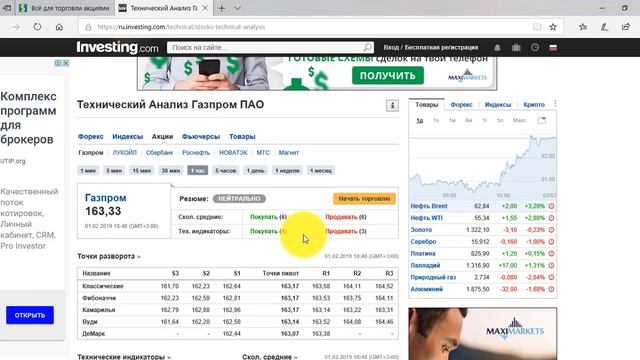Click the forward navigation arrow

click(x=16, y=27)
